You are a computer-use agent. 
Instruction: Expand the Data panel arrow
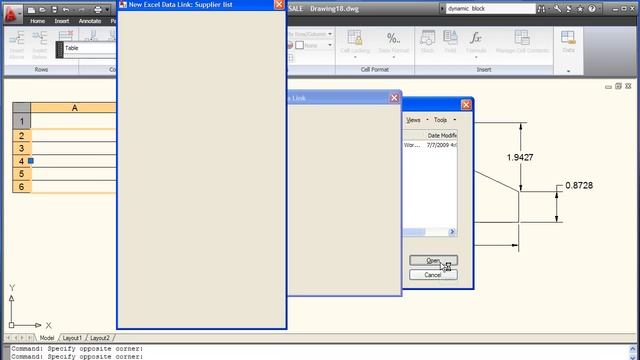point(568,71)
